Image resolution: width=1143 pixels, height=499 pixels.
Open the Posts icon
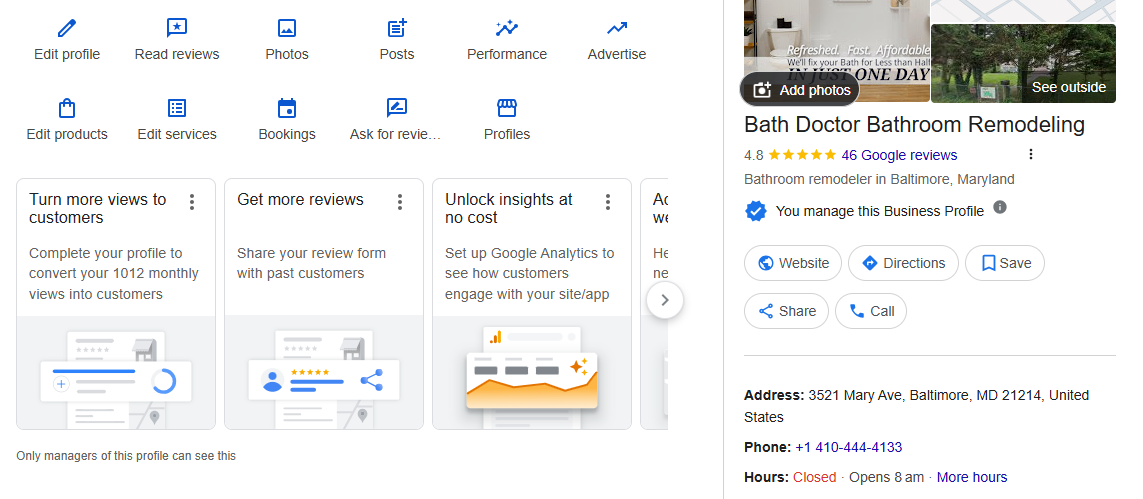397,28
